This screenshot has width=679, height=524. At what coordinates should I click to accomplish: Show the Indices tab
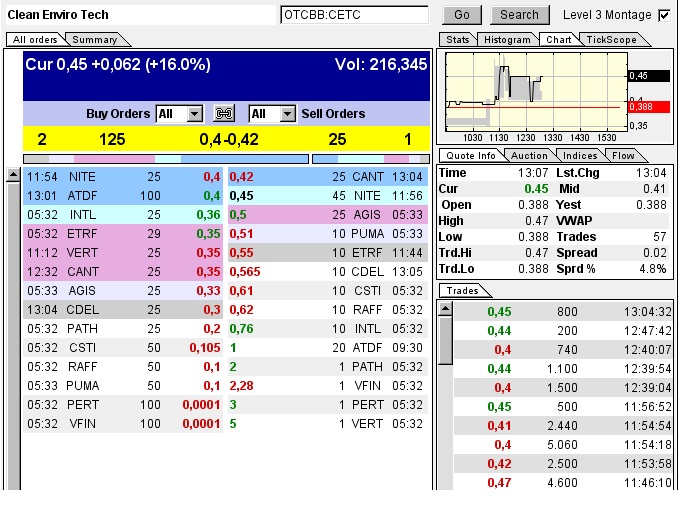pos(579,155)
